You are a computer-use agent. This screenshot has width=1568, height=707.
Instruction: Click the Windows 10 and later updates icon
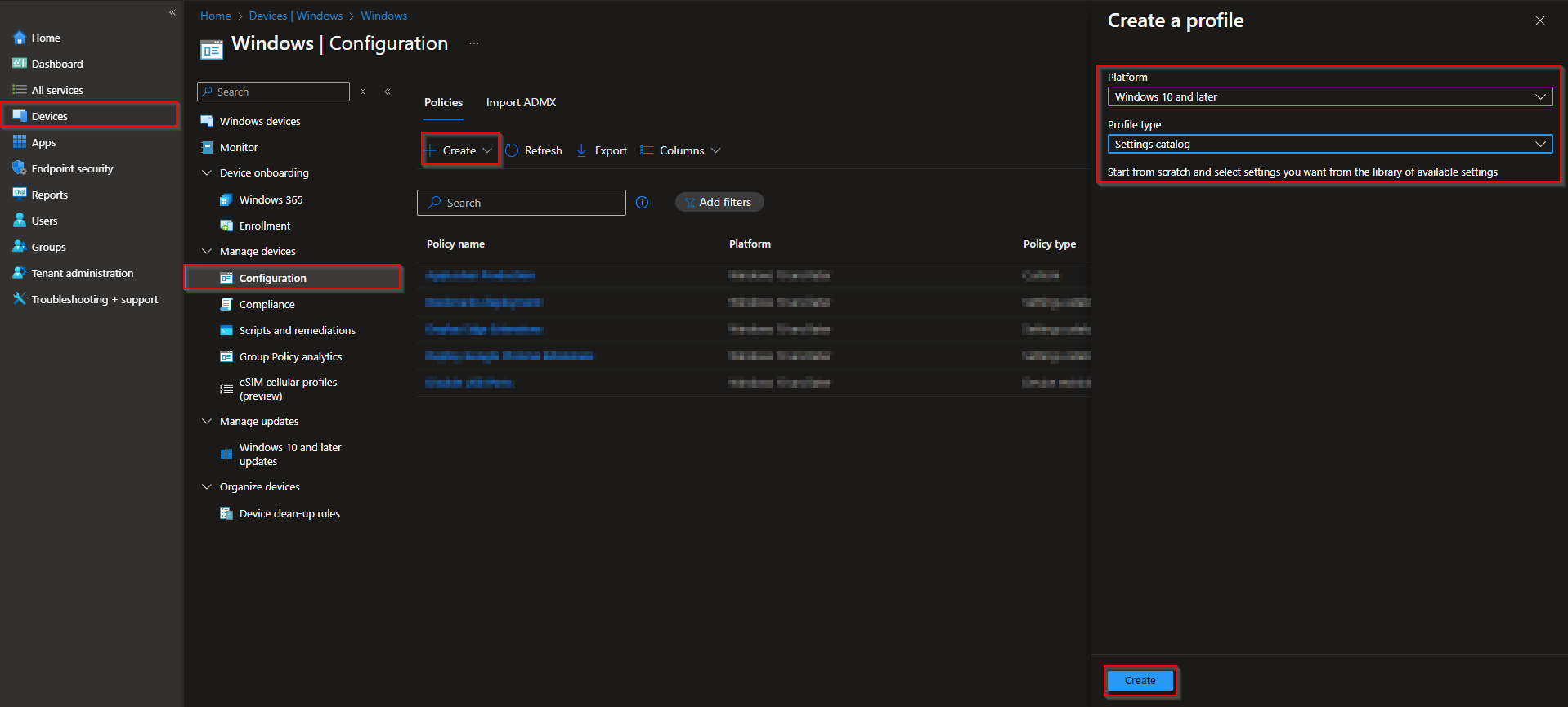pos(226,454)
